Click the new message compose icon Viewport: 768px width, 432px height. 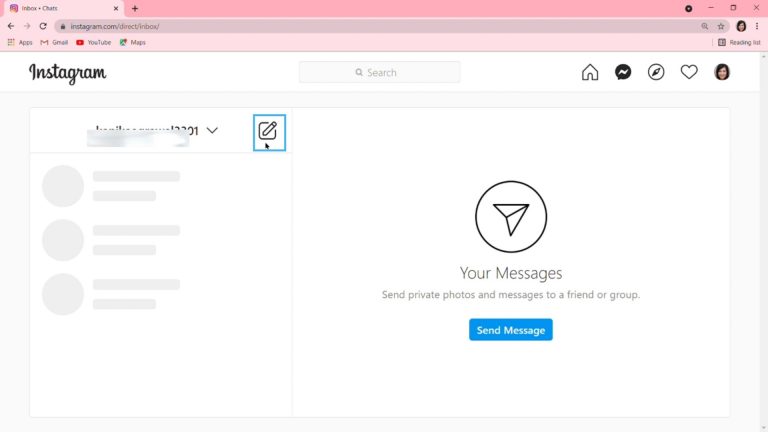(x=268, y=131)
